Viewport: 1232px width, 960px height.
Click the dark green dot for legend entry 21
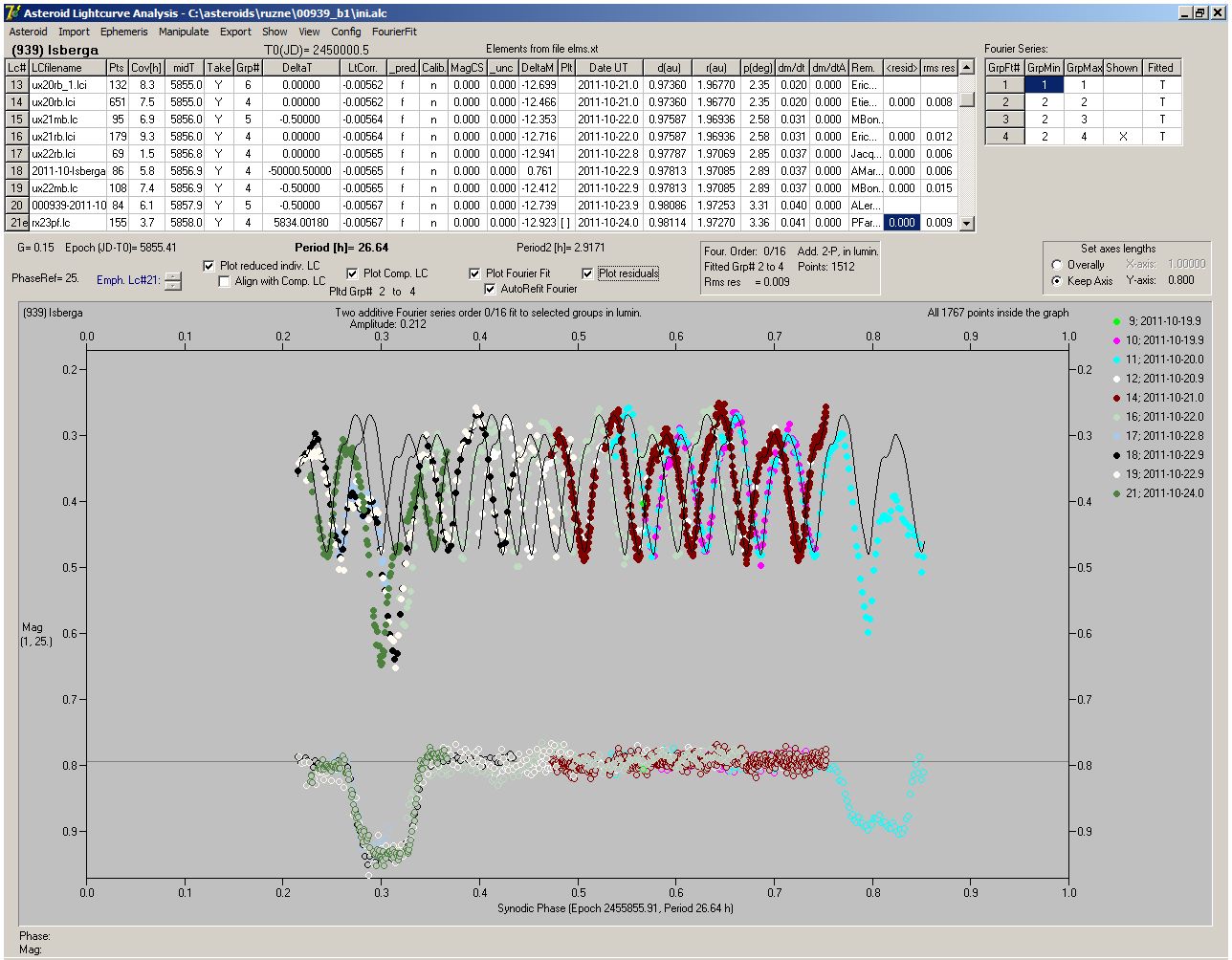point(1116,493)
